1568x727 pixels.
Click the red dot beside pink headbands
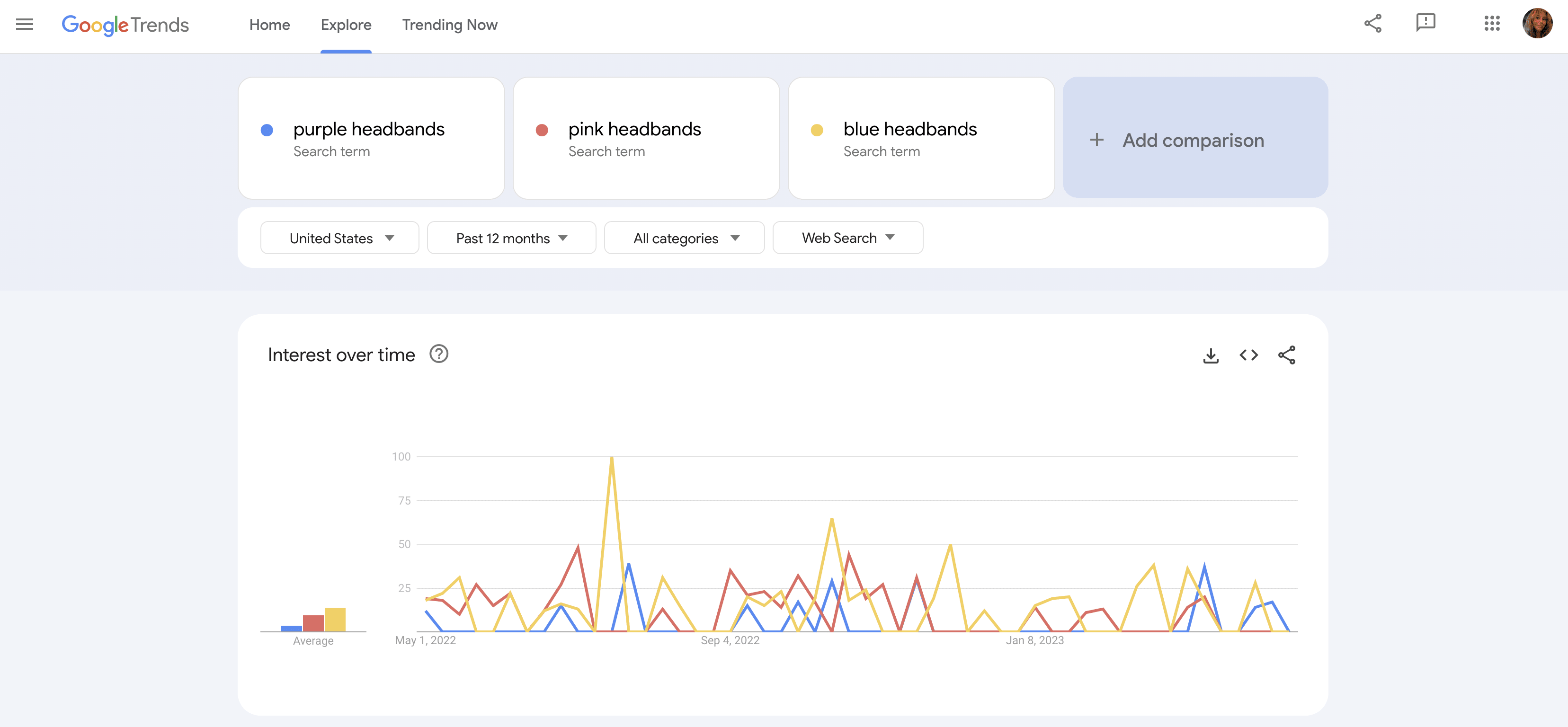pyautogui.click(x=542, y=130)
